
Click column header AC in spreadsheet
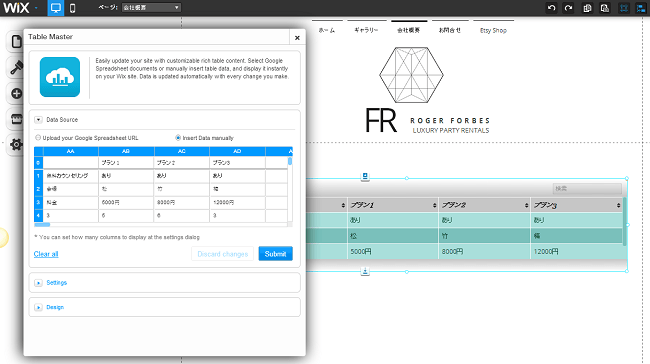[182, 151]
